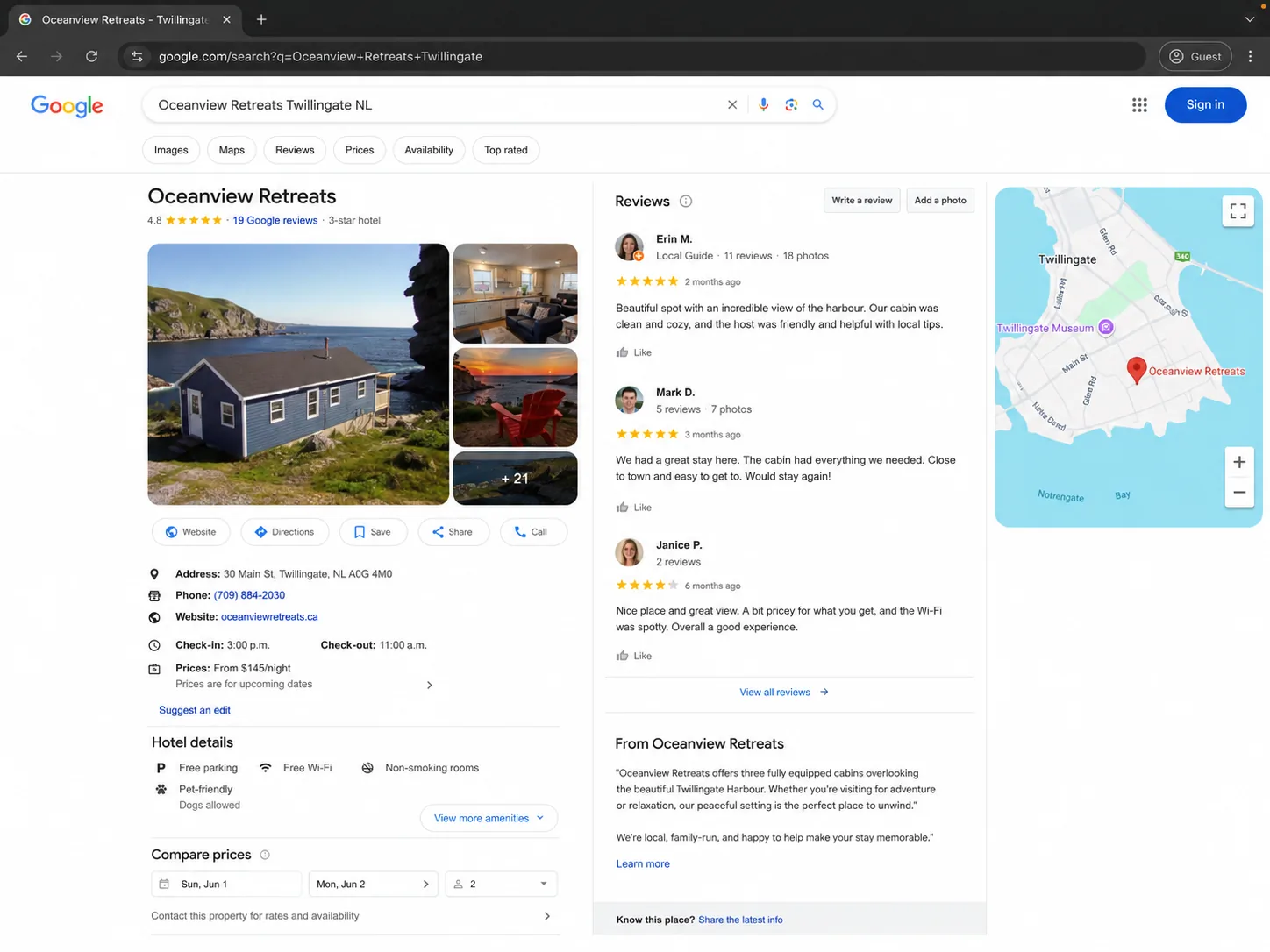Open the main blue cabin photo
Image resolution: width=1270 pixels, height=952 pixels.
(298, 374)
